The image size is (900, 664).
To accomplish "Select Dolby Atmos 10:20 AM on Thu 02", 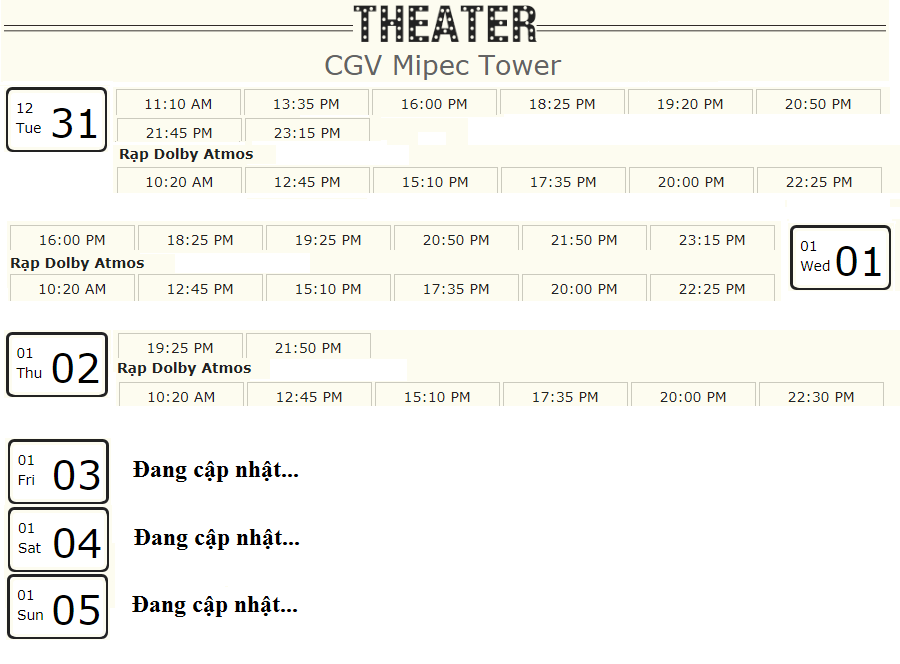I will [x=181, y=396].
